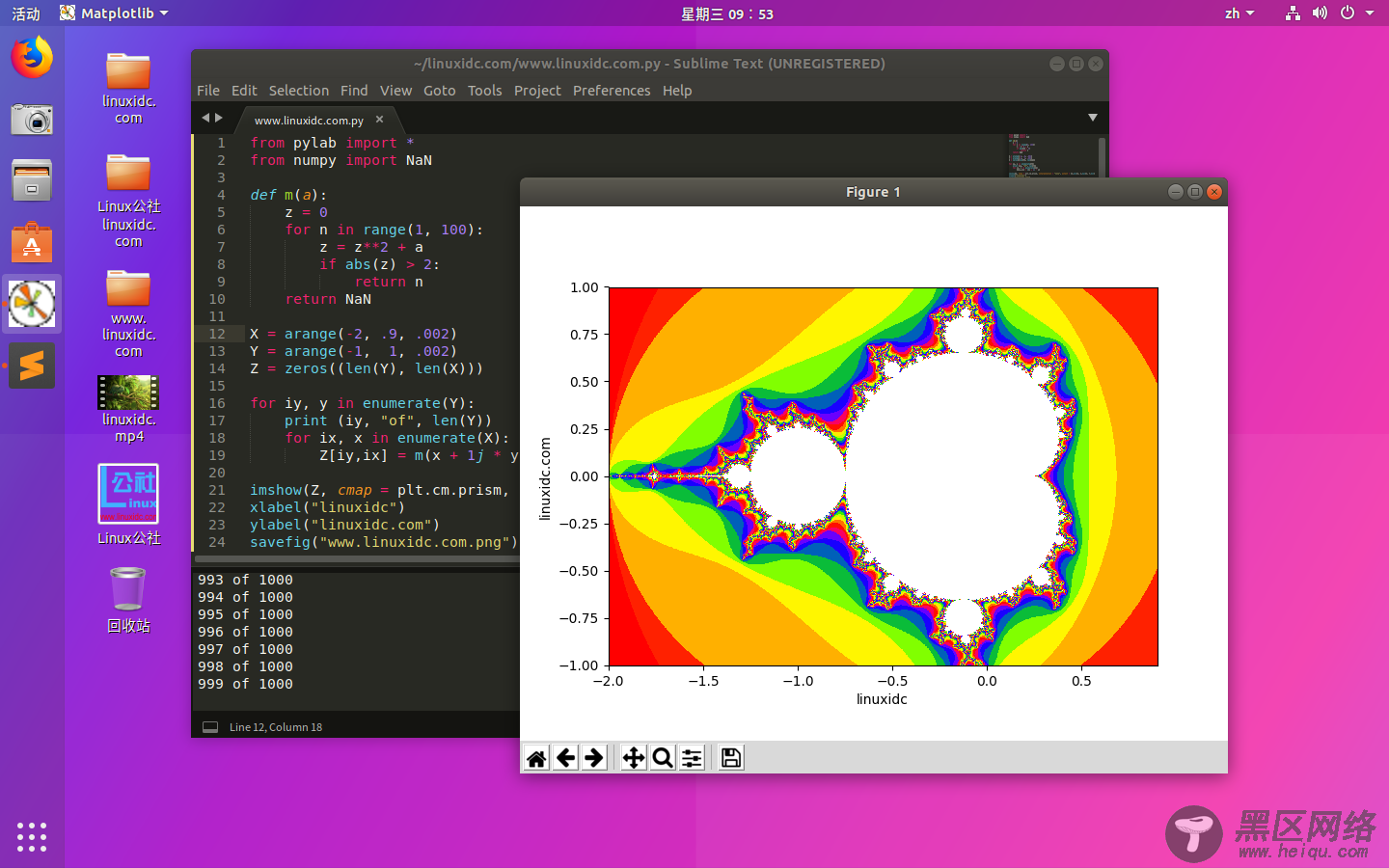Click the "return NaN" code line
The height and width of the screenshot is (868, 1389).
coord(328,299)
